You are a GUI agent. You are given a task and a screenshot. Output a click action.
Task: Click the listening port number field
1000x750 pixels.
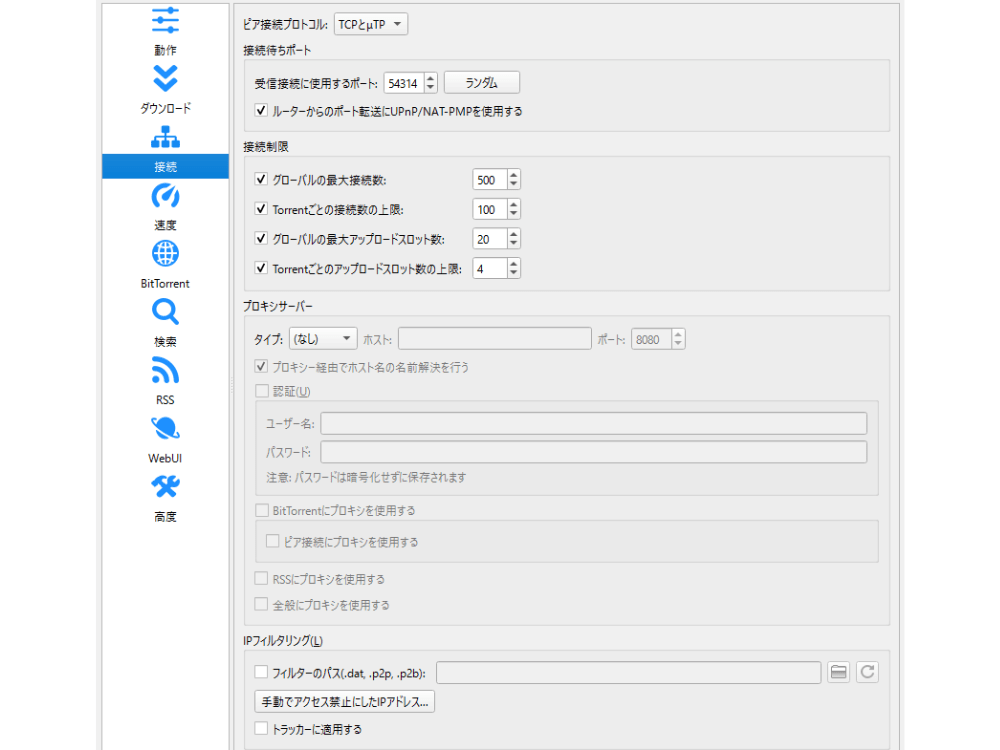point(403,84)
